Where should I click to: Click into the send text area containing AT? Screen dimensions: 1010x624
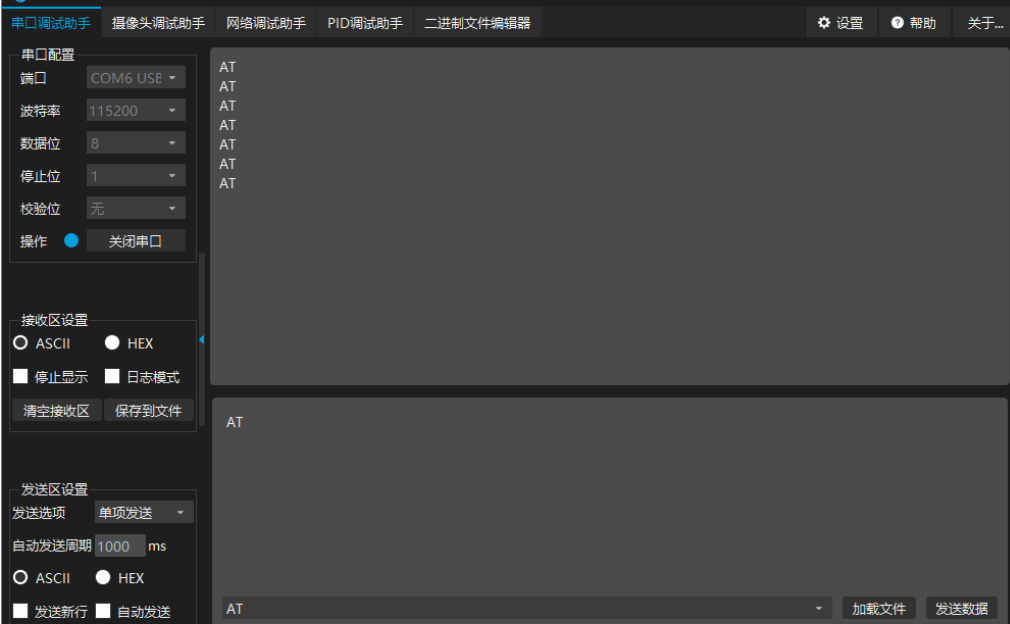click(x=609, y=496)
